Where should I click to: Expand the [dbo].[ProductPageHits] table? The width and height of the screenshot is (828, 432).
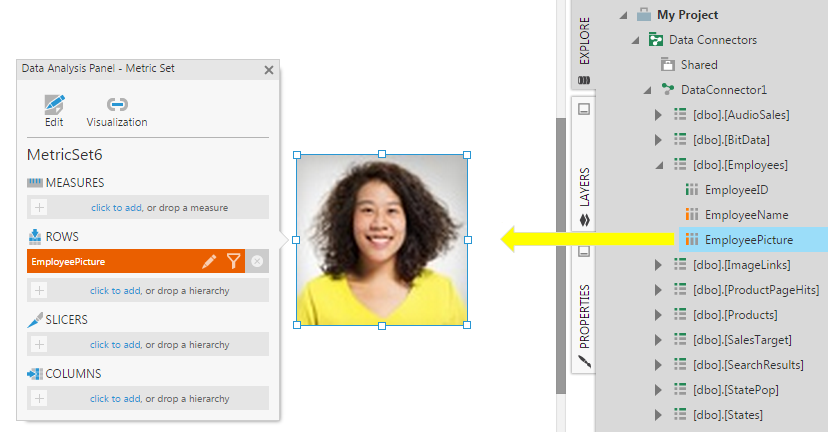coord(658,290)
